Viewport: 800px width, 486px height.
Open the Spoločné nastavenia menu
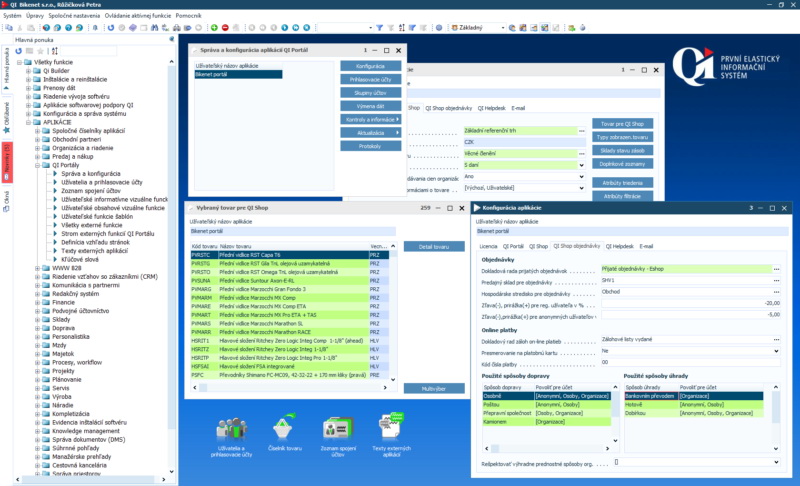pyautogui.click(x=74, y=16)
